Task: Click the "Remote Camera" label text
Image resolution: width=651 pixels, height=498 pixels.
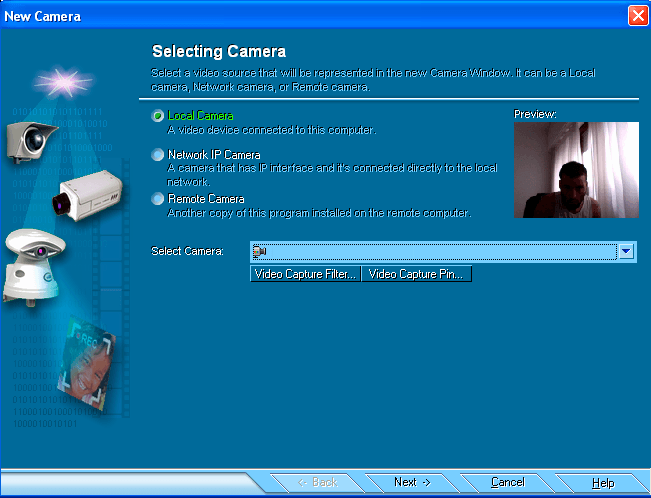Action: click(206, 199)
